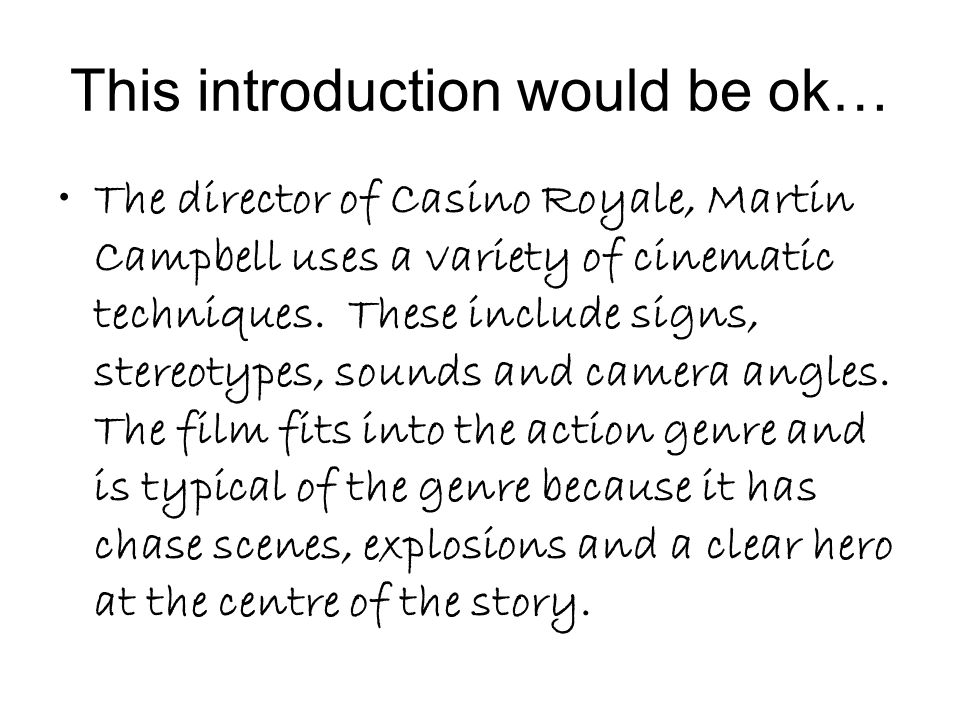Click the slide title 'This introduction would be ok…'
The height and width of the screenshot is (720, 960).
click(x=478, y=91)
